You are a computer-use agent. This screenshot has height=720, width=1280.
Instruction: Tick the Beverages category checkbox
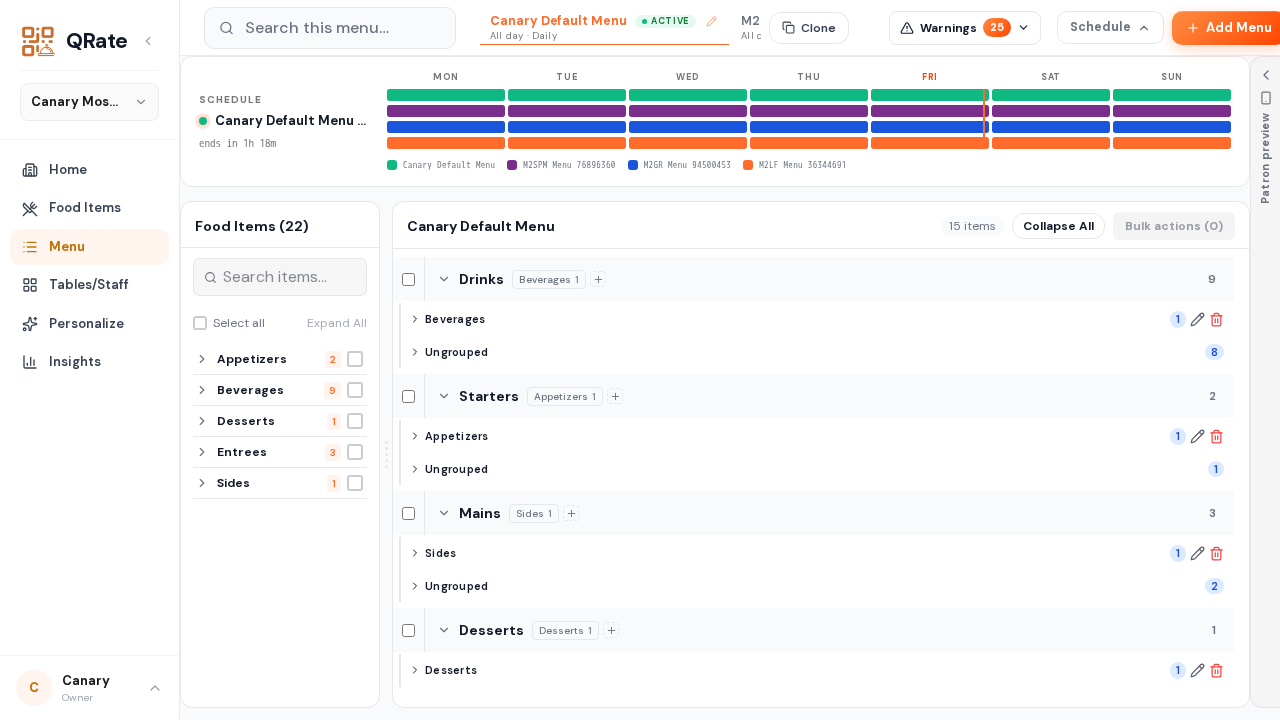point(355,390)
